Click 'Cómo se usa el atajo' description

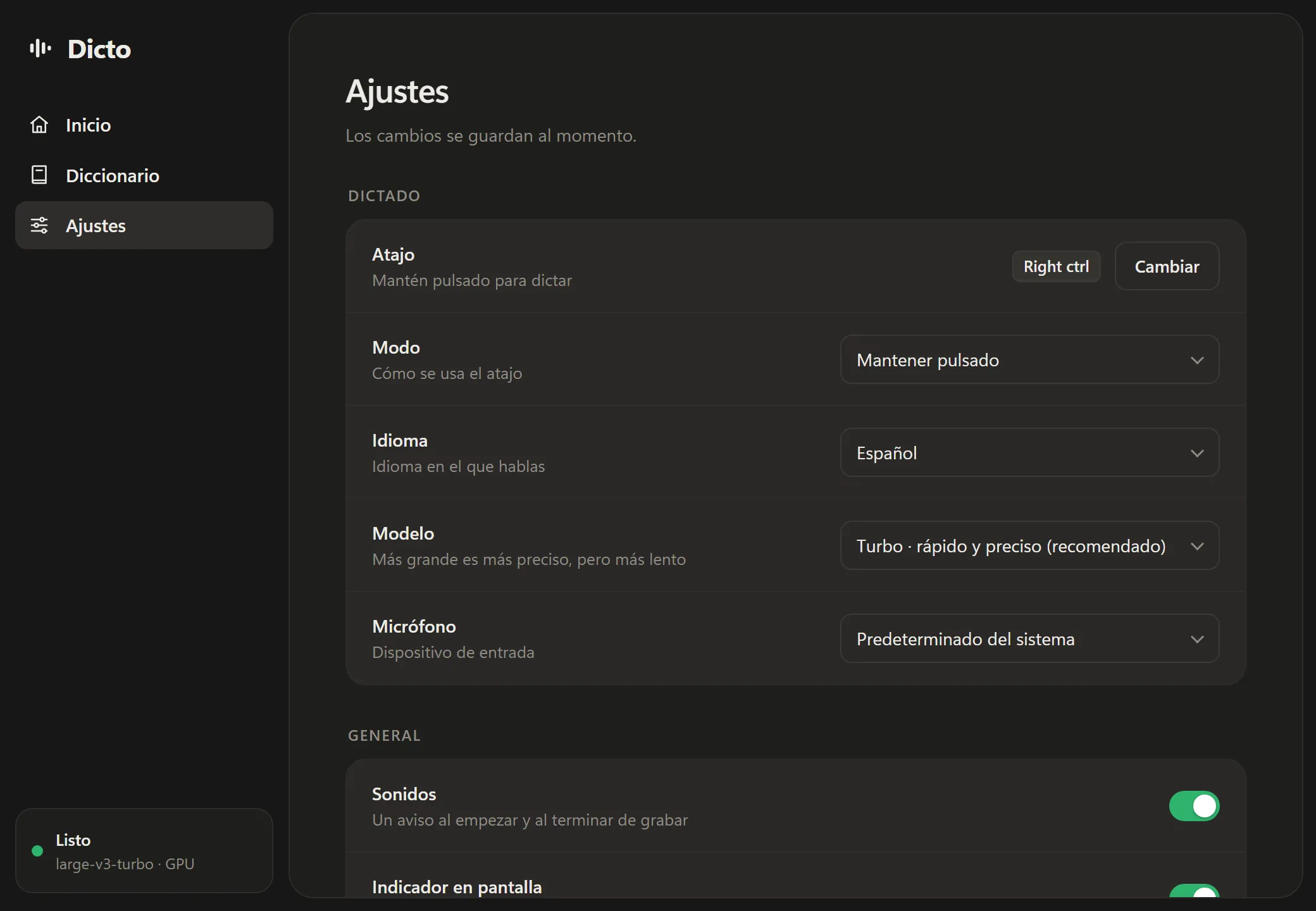tap(447, 373)
